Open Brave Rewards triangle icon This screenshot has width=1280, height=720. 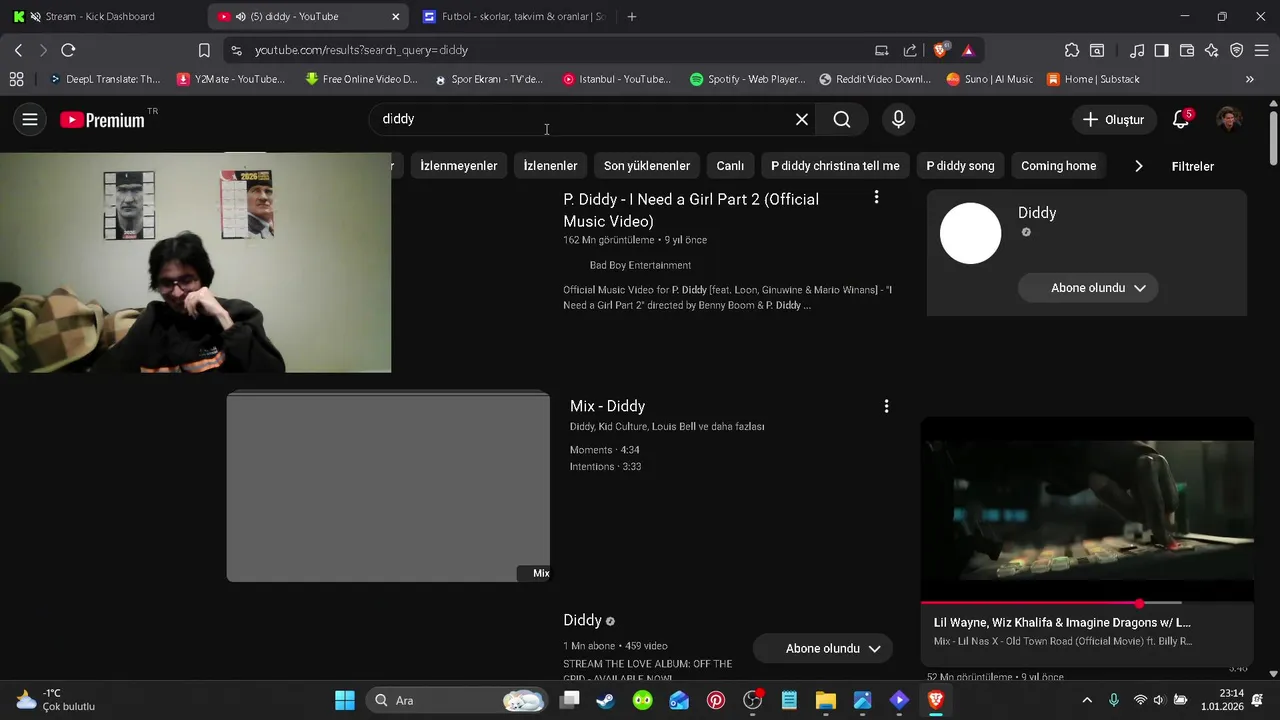968,50
